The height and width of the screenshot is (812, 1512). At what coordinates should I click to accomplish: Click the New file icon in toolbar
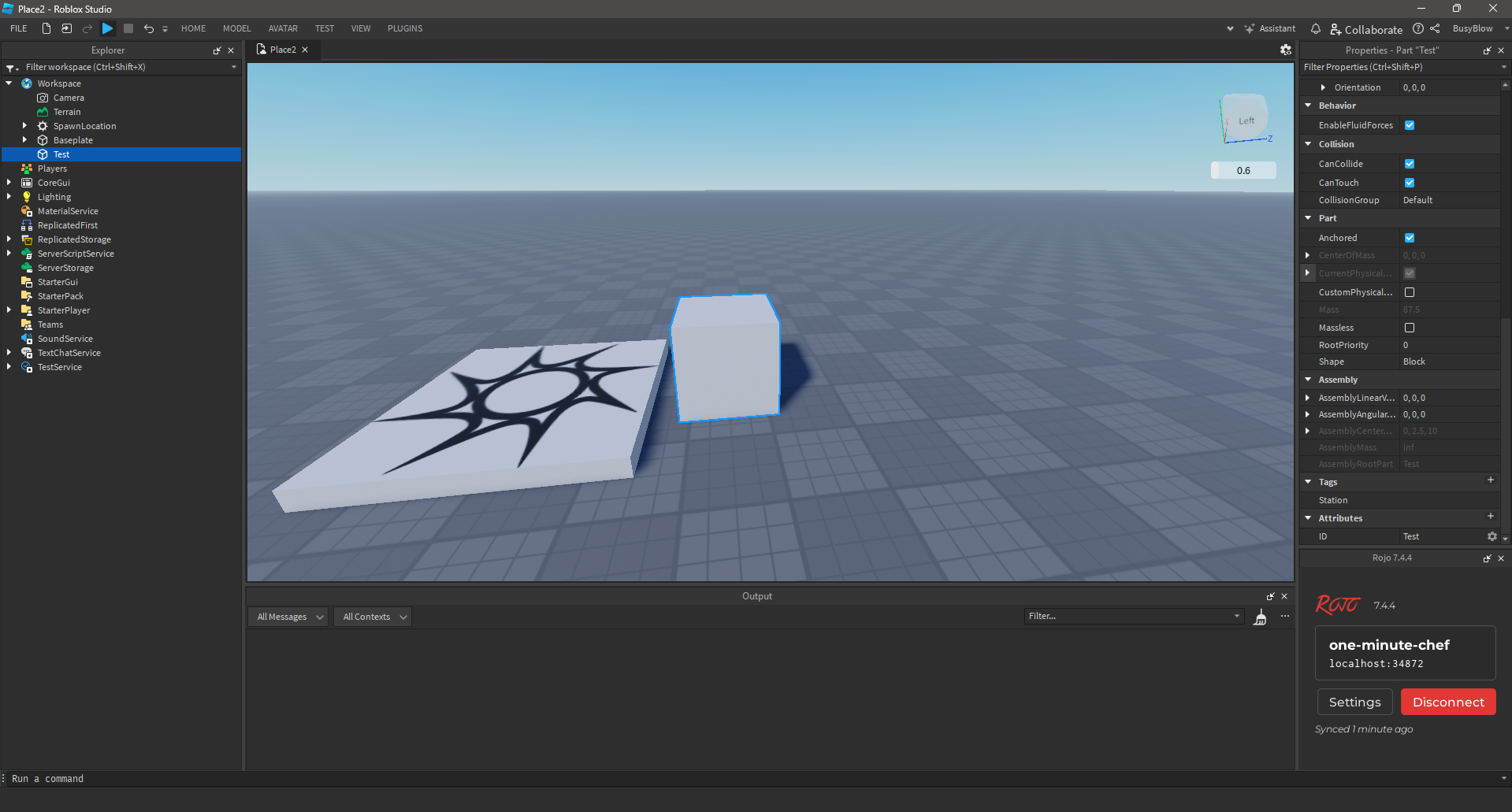click(x=46, y=28)
